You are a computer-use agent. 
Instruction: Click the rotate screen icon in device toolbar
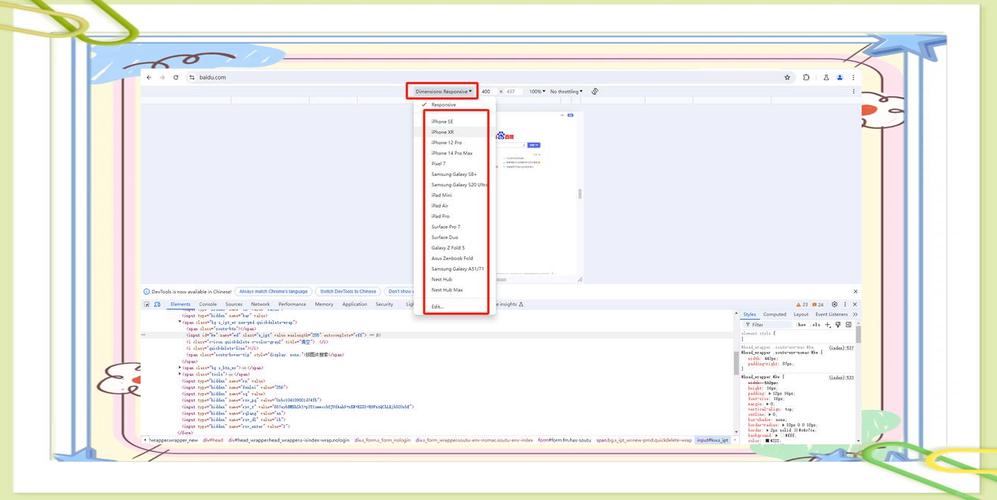595,91
